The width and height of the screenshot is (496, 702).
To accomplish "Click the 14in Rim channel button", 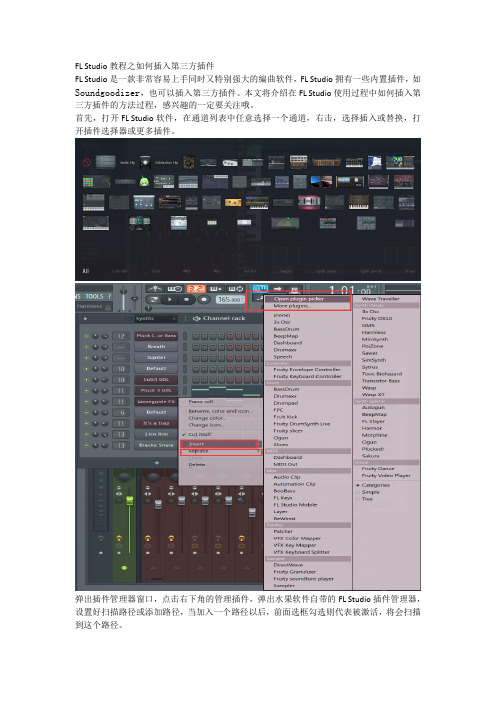I will click(156, 435).
